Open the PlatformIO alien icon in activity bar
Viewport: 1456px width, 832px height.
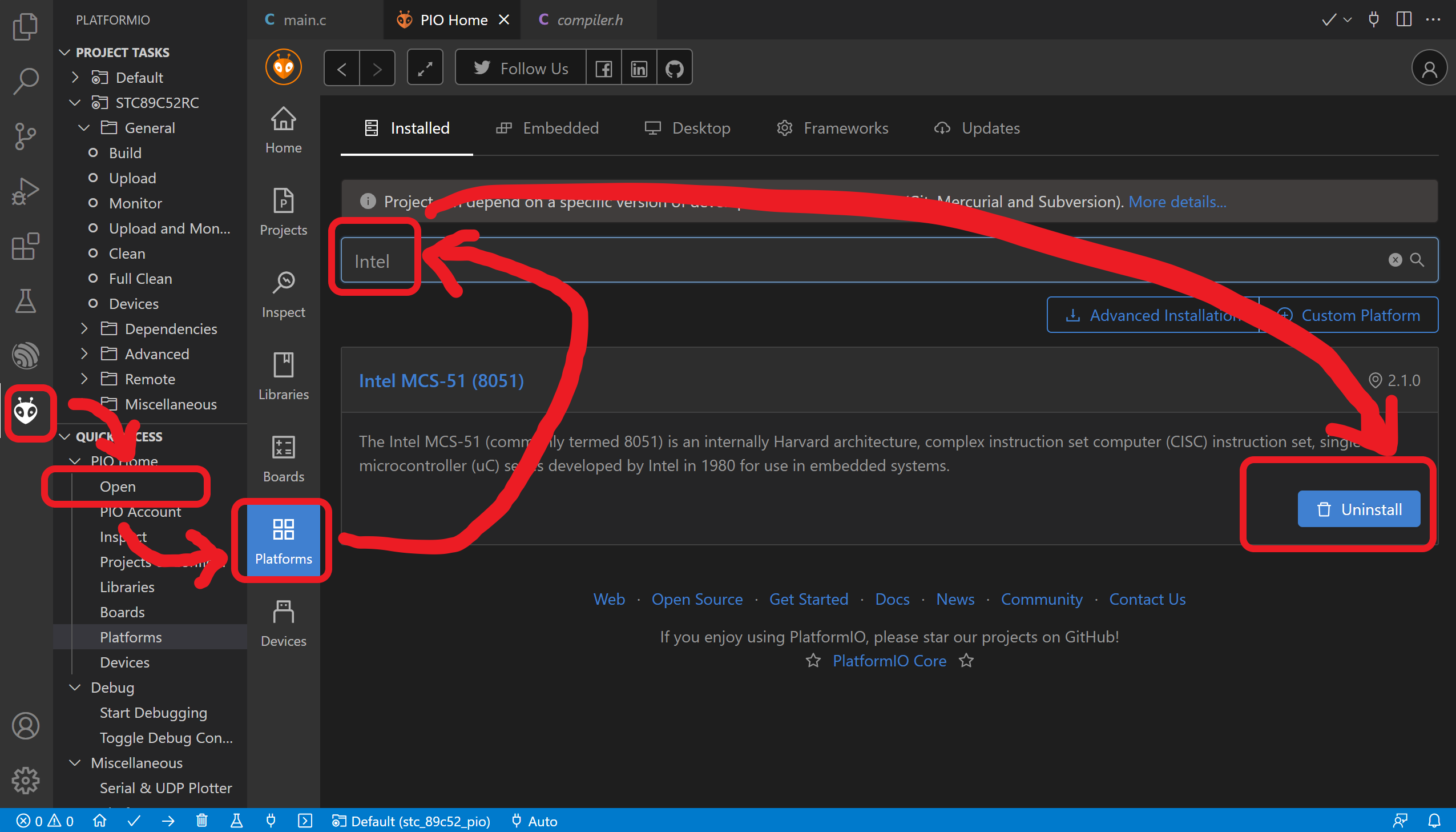click(x=26, y=411)
